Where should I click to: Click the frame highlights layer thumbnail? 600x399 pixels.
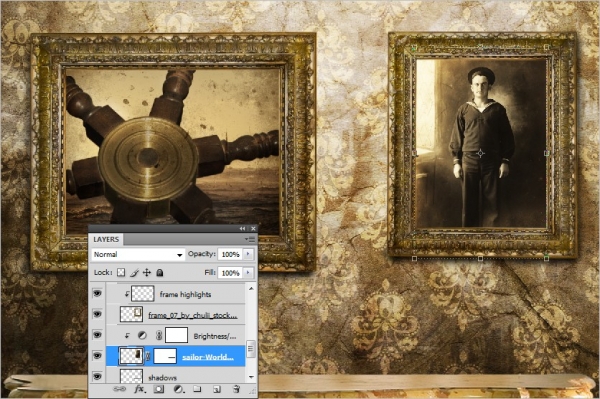[143, 294]
